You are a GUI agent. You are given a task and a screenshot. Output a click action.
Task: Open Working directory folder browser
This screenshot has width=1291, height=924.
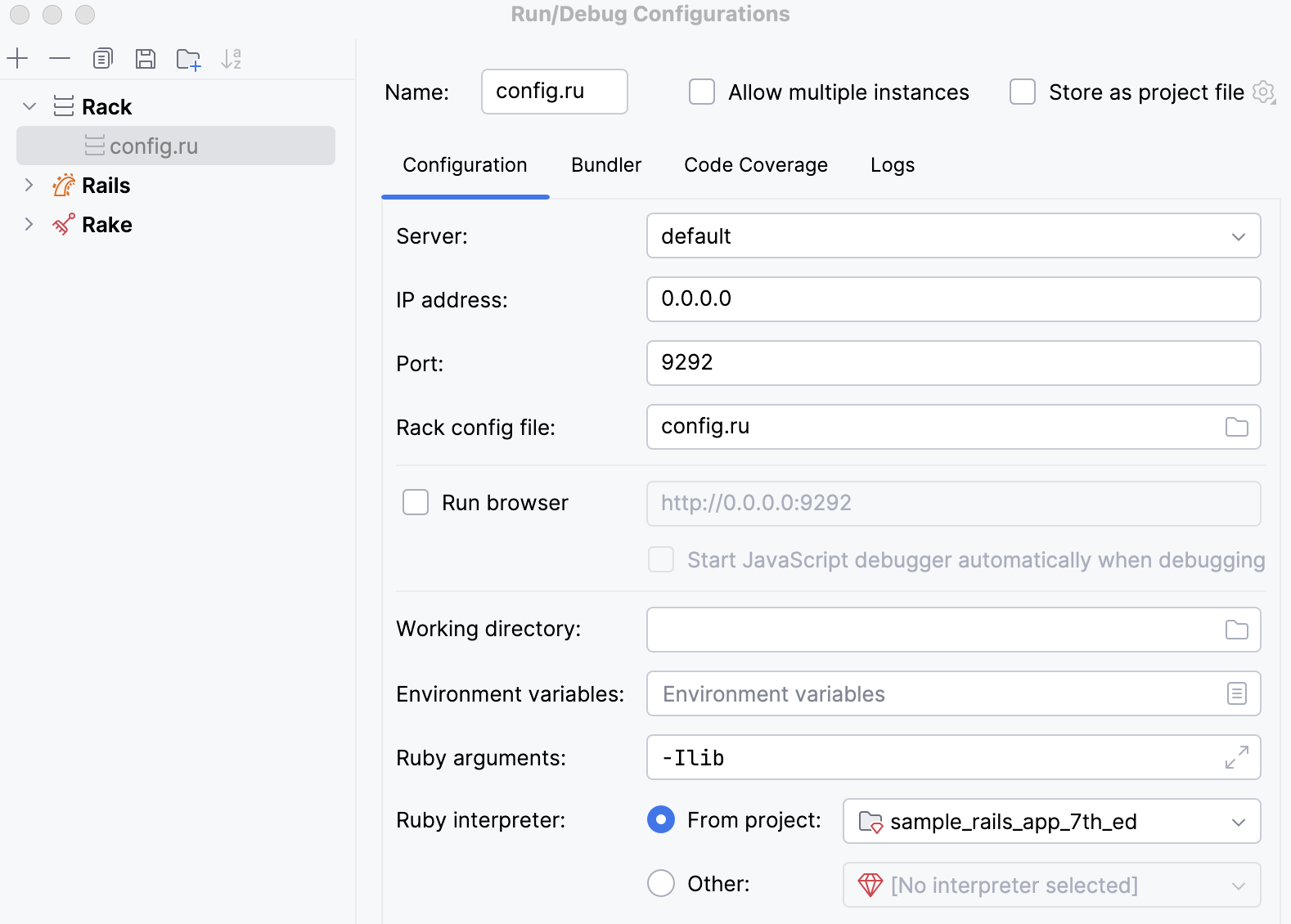tap(1236, 630)
